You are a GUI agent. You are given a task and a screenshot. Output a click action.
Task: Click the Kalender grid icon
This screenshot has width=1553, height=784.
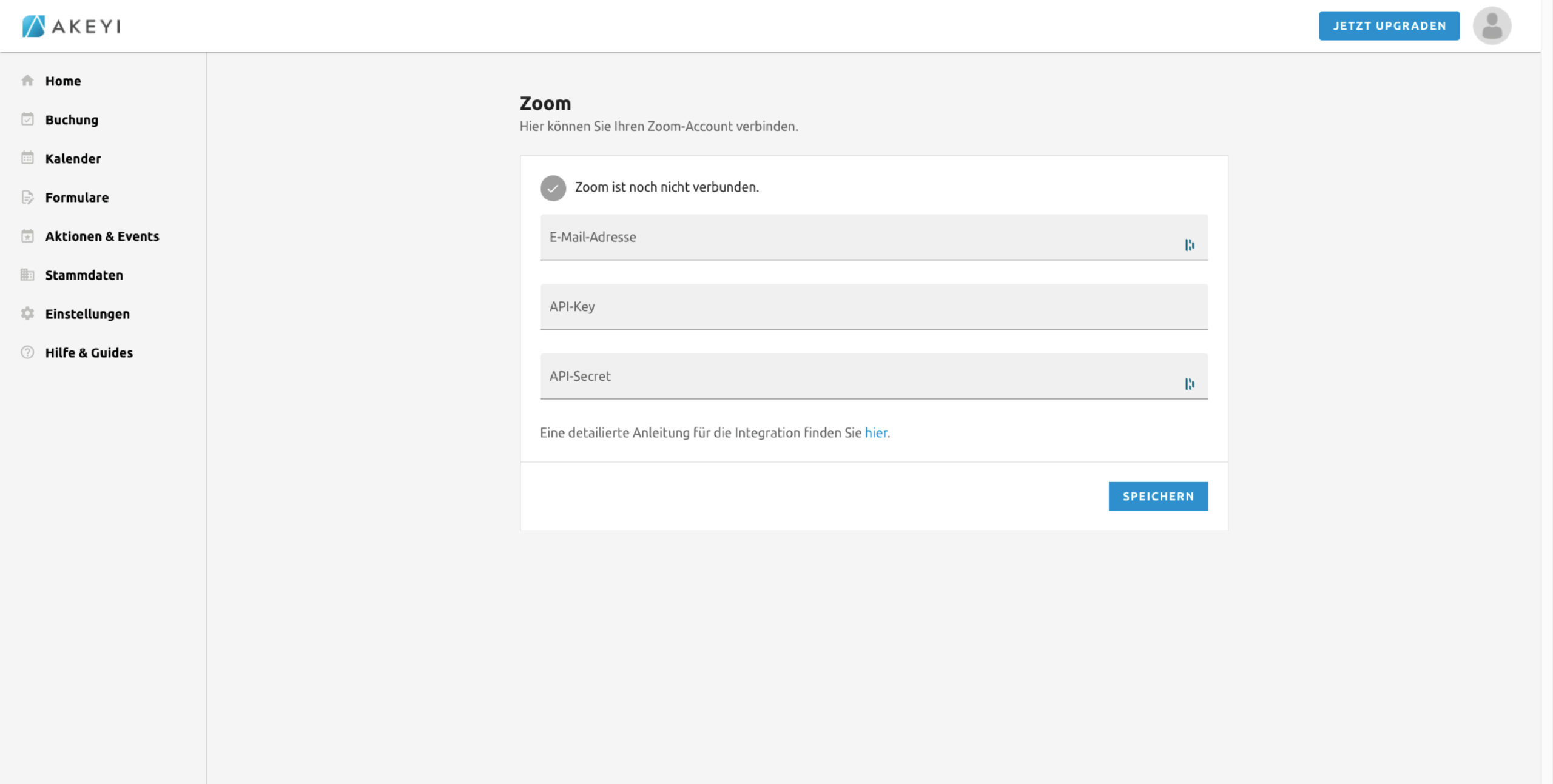27,158
